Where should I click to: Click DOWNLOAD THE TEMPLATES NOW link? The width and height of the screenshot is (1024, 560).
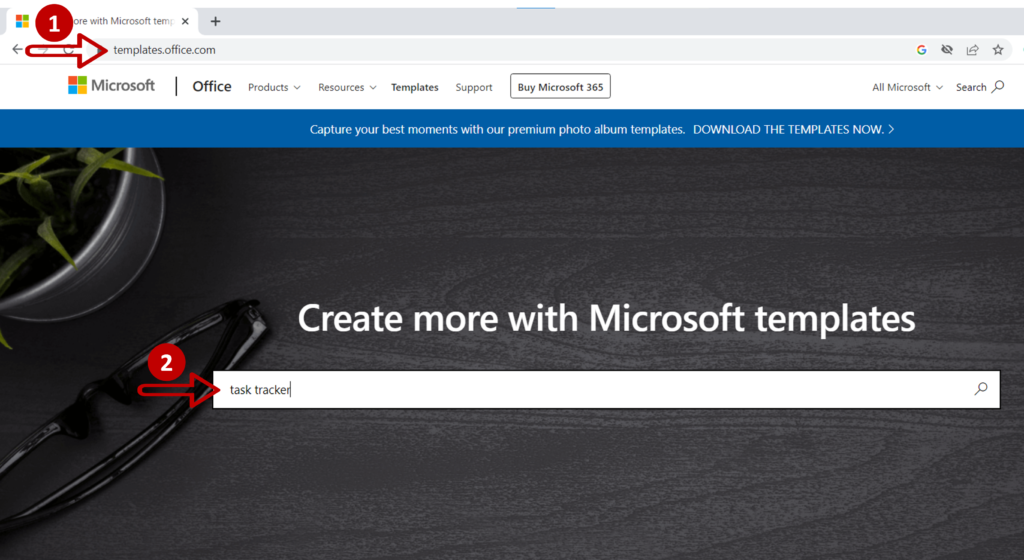click(x=793, y=129)
